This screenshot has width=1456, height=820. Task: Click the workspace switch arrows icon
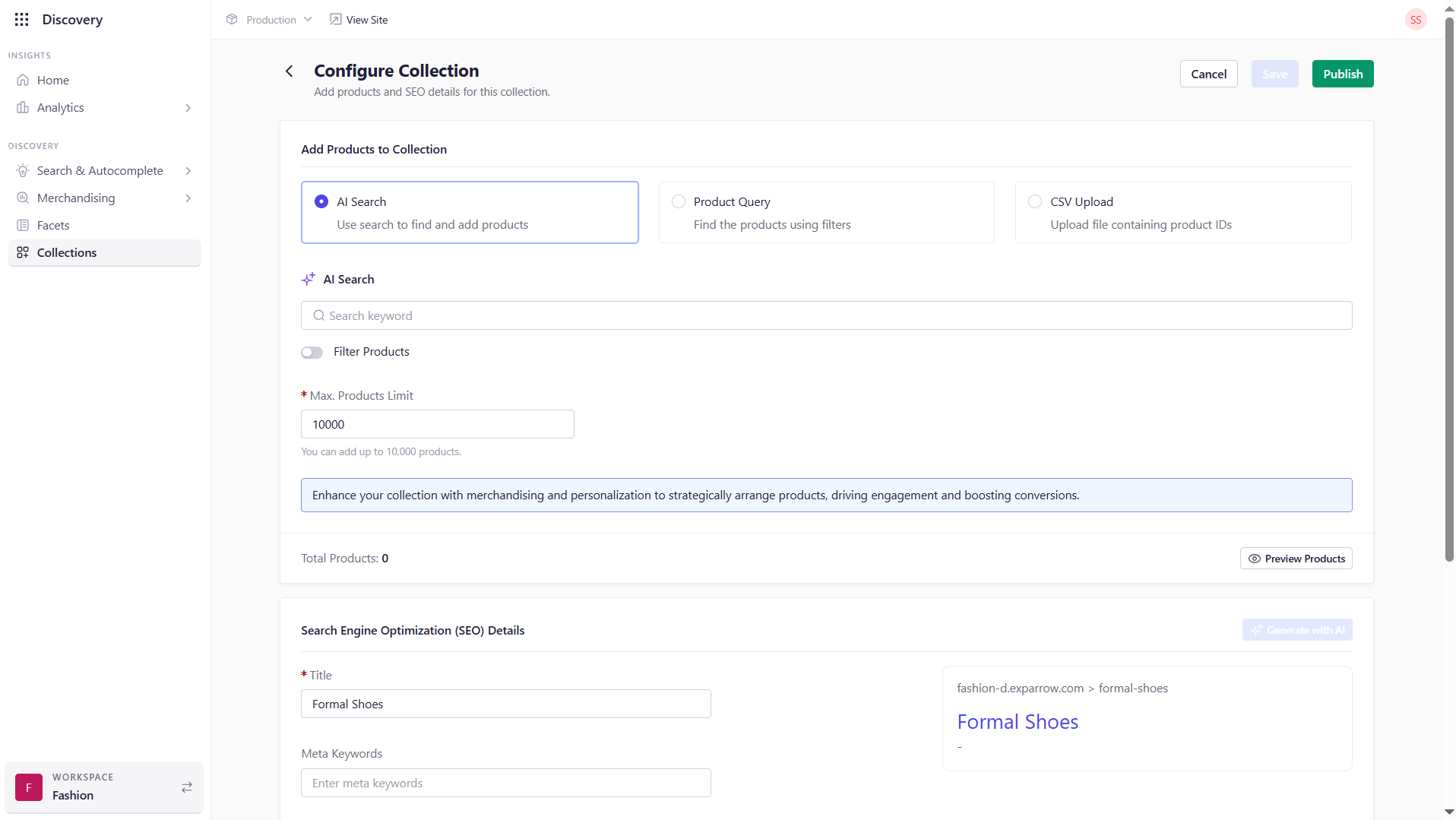click(187, 787)
